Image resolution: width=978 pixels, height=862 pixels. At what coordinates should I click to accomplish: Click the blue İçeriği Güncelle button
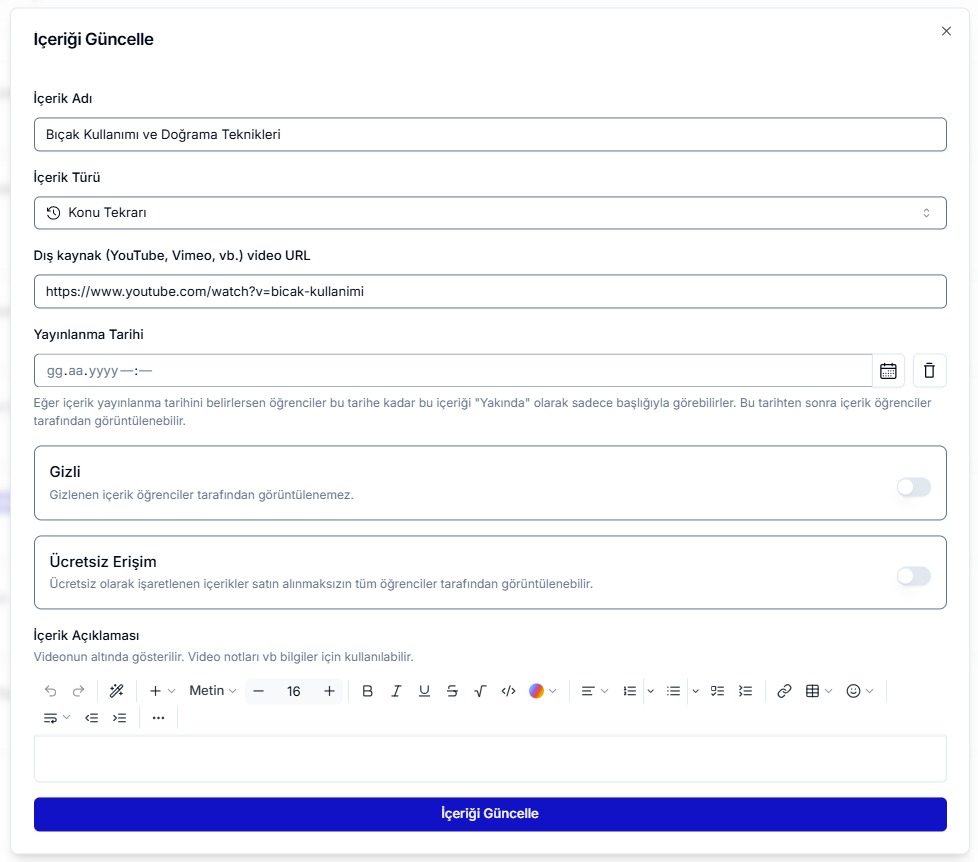click(490, 814)
